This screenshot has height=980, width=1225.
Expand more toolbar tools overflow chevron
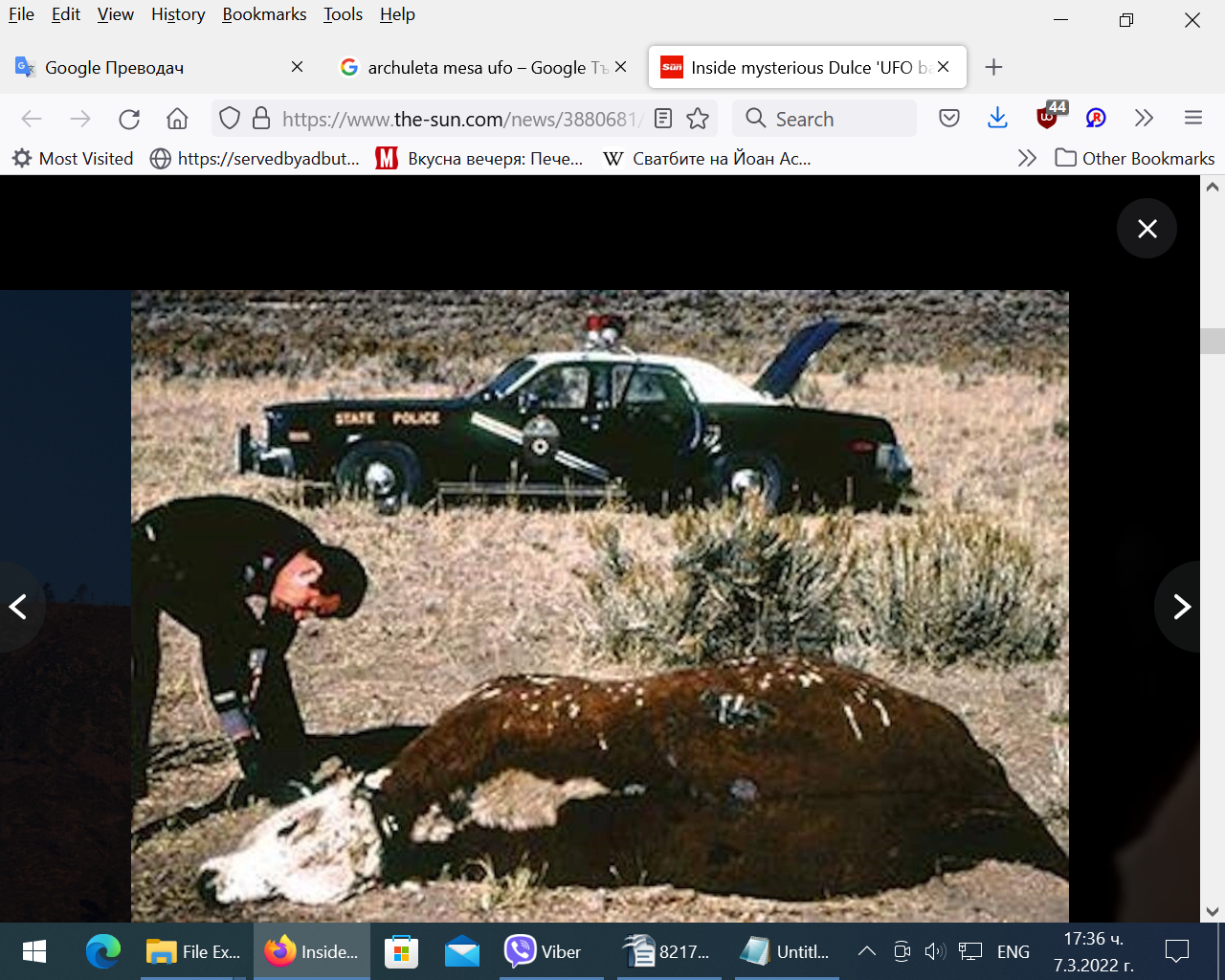point(1144,119)
